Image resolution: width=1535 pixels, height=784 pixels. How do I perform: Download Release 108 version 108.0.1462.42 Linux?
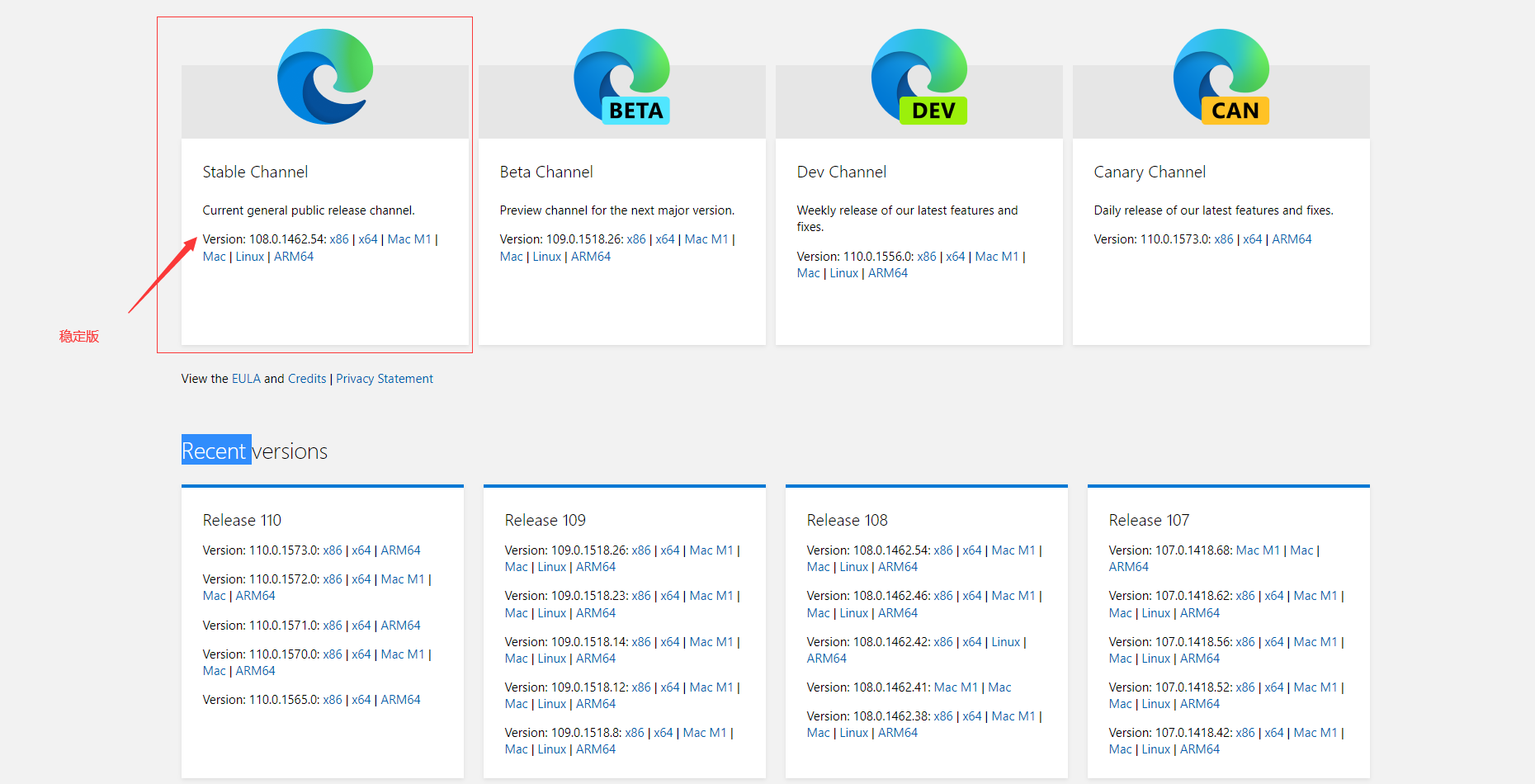[x=1006, y=642]
